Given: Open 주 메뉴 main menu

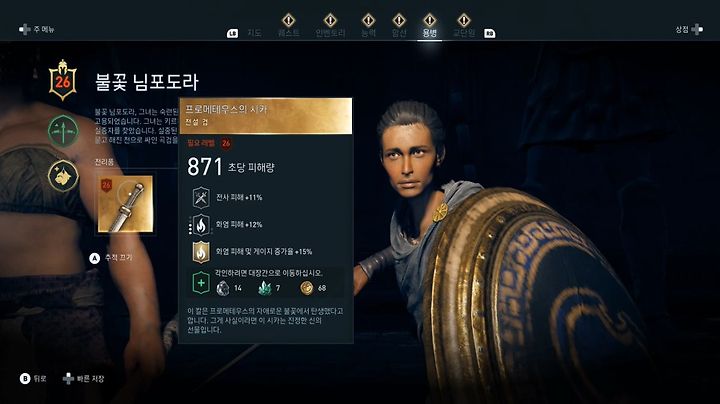Looking at the screenshot, I should point(37,29).
